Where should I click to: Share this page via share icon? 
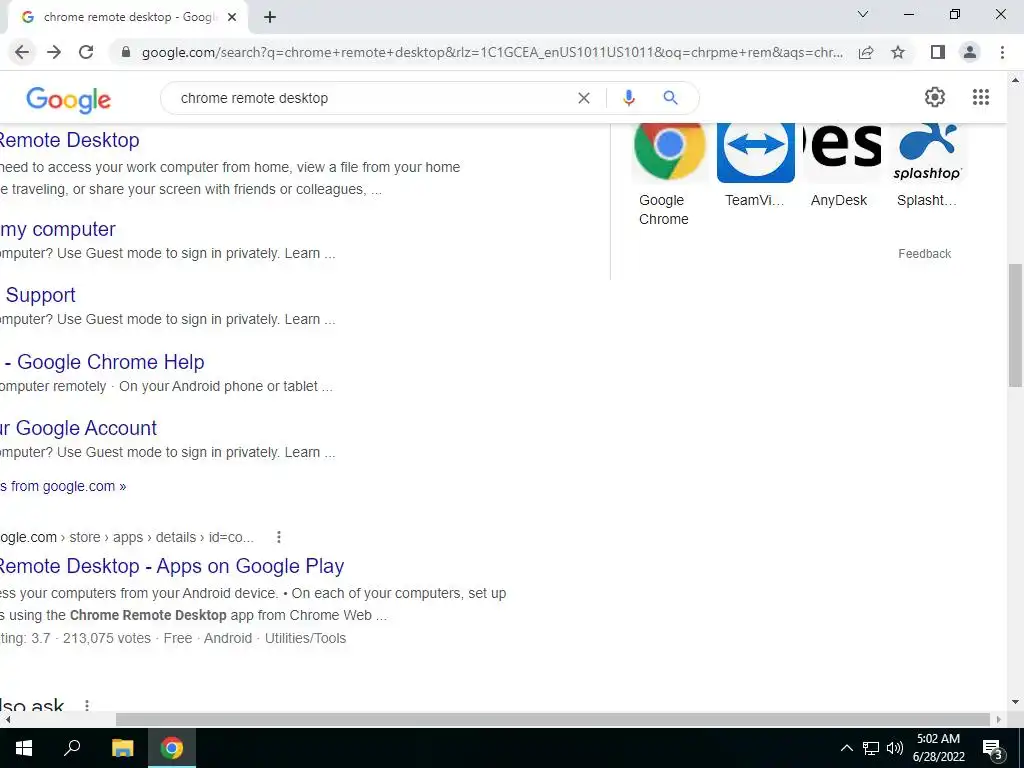pos(866,52)
